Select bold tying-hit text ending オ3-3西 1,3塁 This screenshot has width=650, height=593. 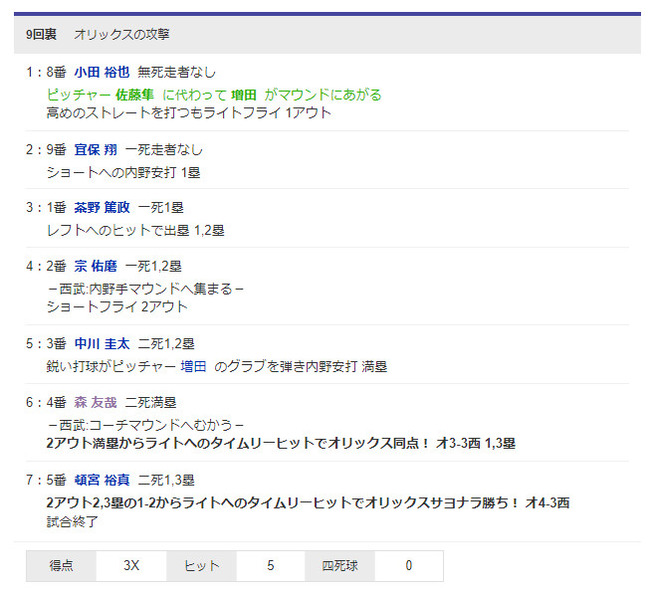(281, 443)
